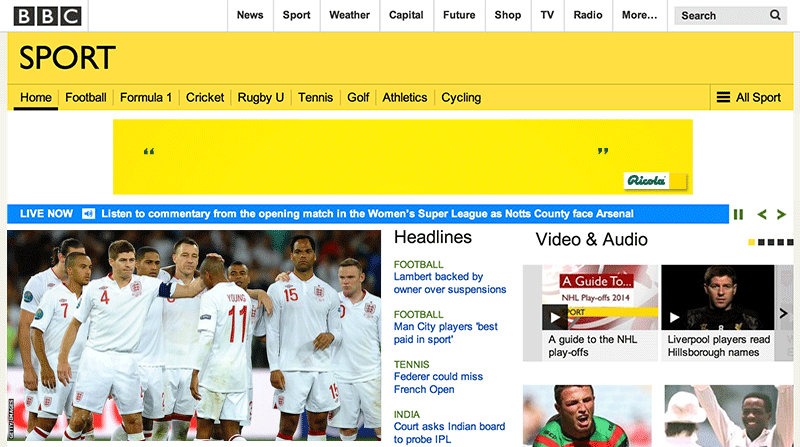This screenshot has height=447, width=800.
Task: Go to the Tennis tab
Action: [x=315, y=97]
